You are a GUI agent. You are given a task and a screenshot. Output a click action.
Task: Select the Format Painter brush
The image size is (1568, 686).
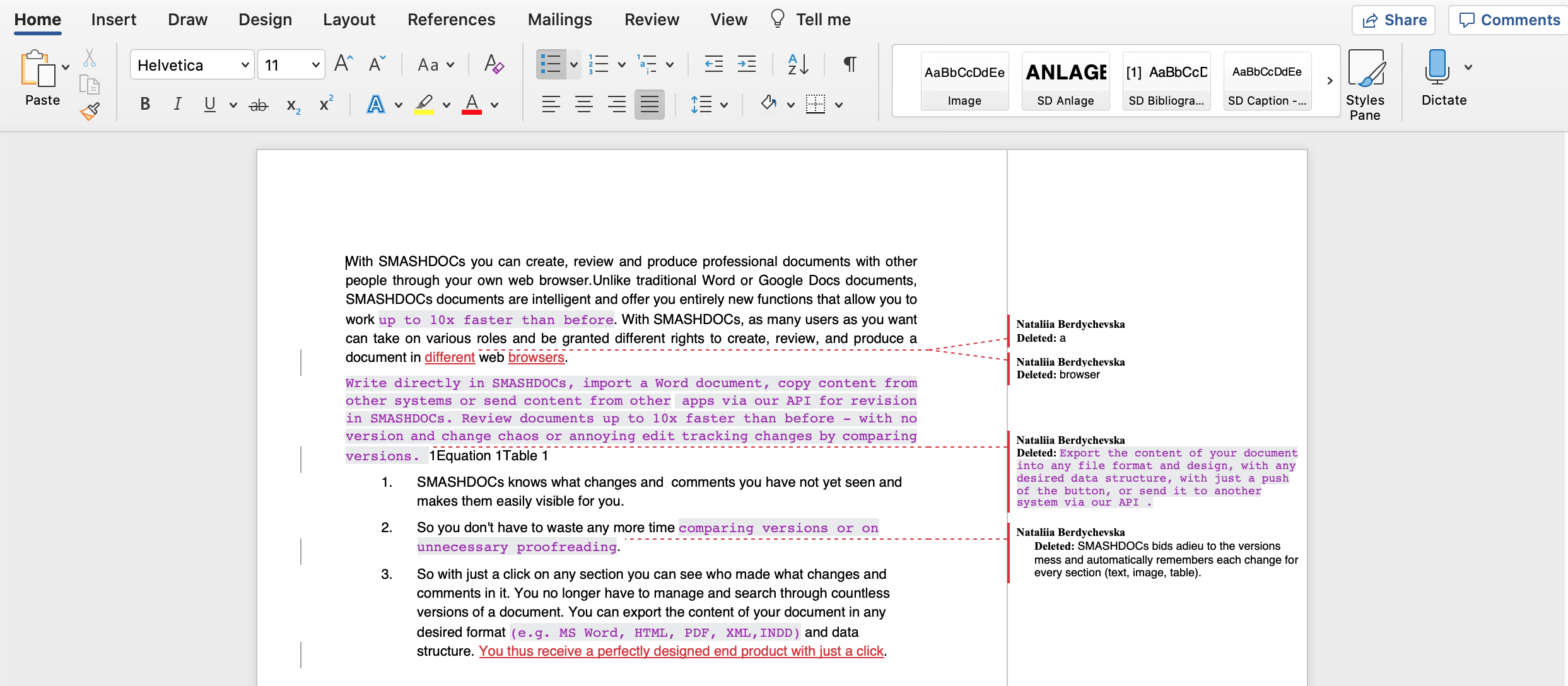tap(90, 112)
